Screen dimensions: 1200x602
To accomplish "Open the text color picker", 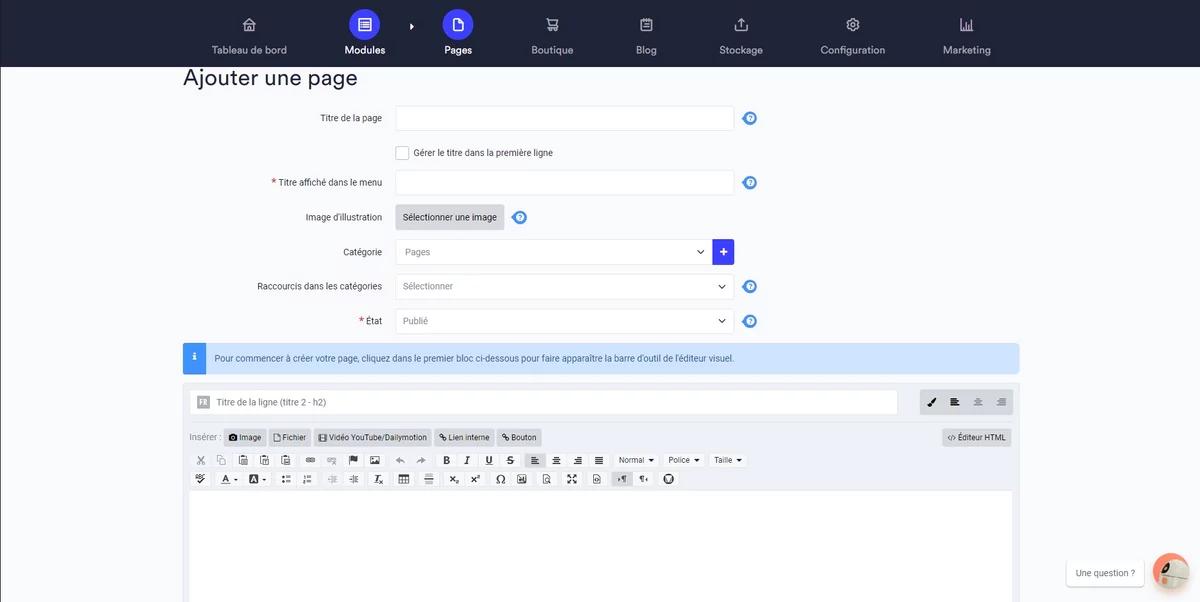I will click(229, 479).
